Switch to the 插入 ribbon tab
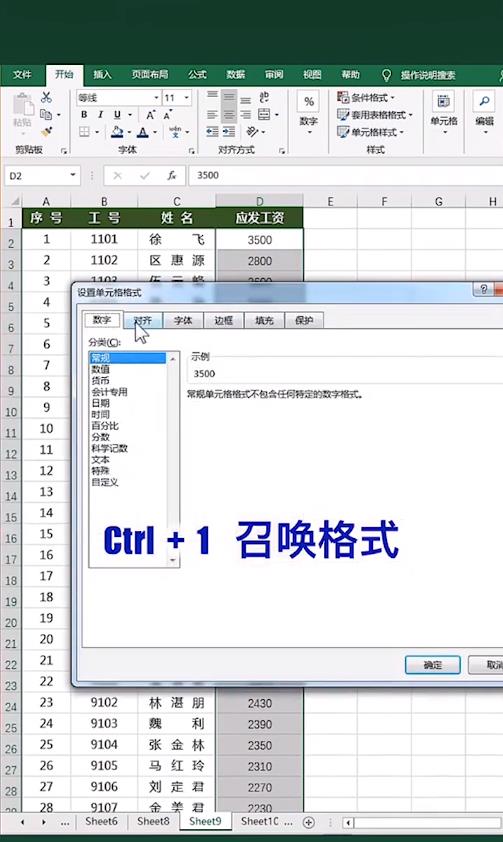The width and height of the screenshot is (503, 842). coord(102,75)
